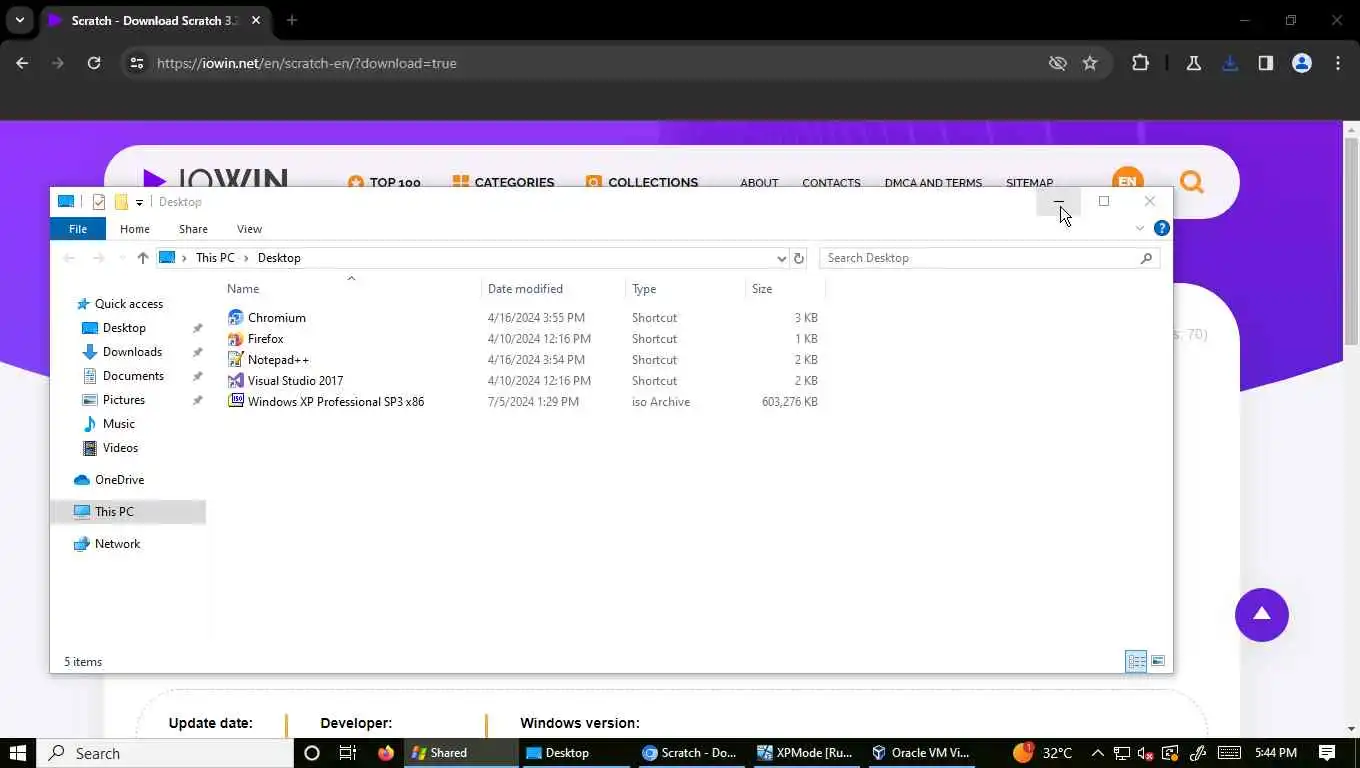
Task: Open the Windows Start menu
Action: click(x=18, y=753)
